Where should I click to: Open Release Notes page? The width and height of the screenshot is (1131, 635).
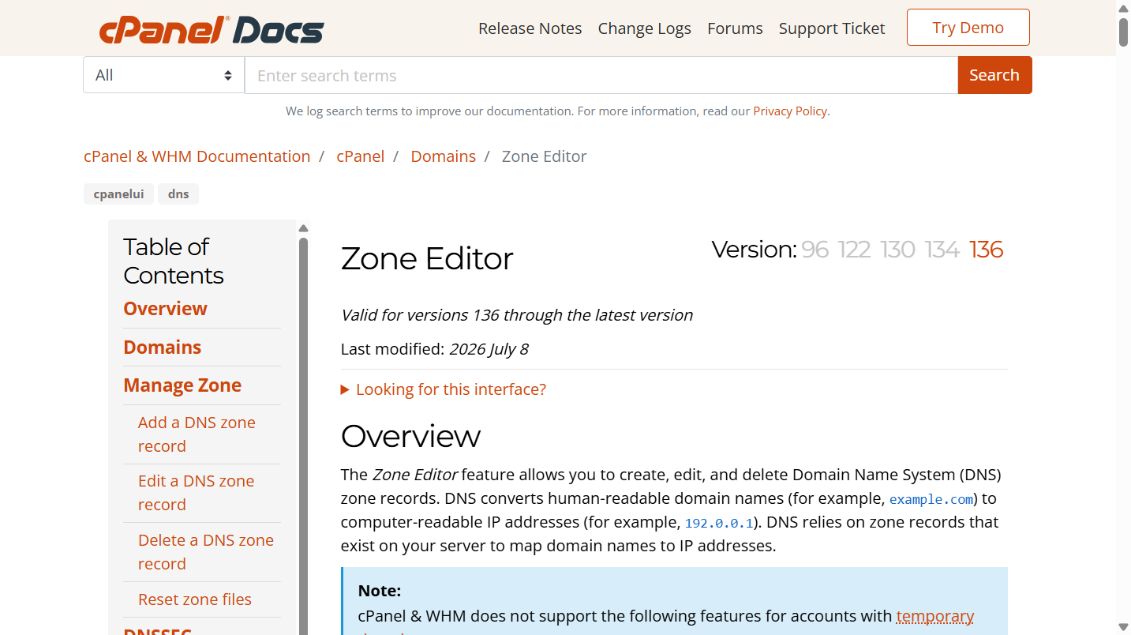coord(529,28)
